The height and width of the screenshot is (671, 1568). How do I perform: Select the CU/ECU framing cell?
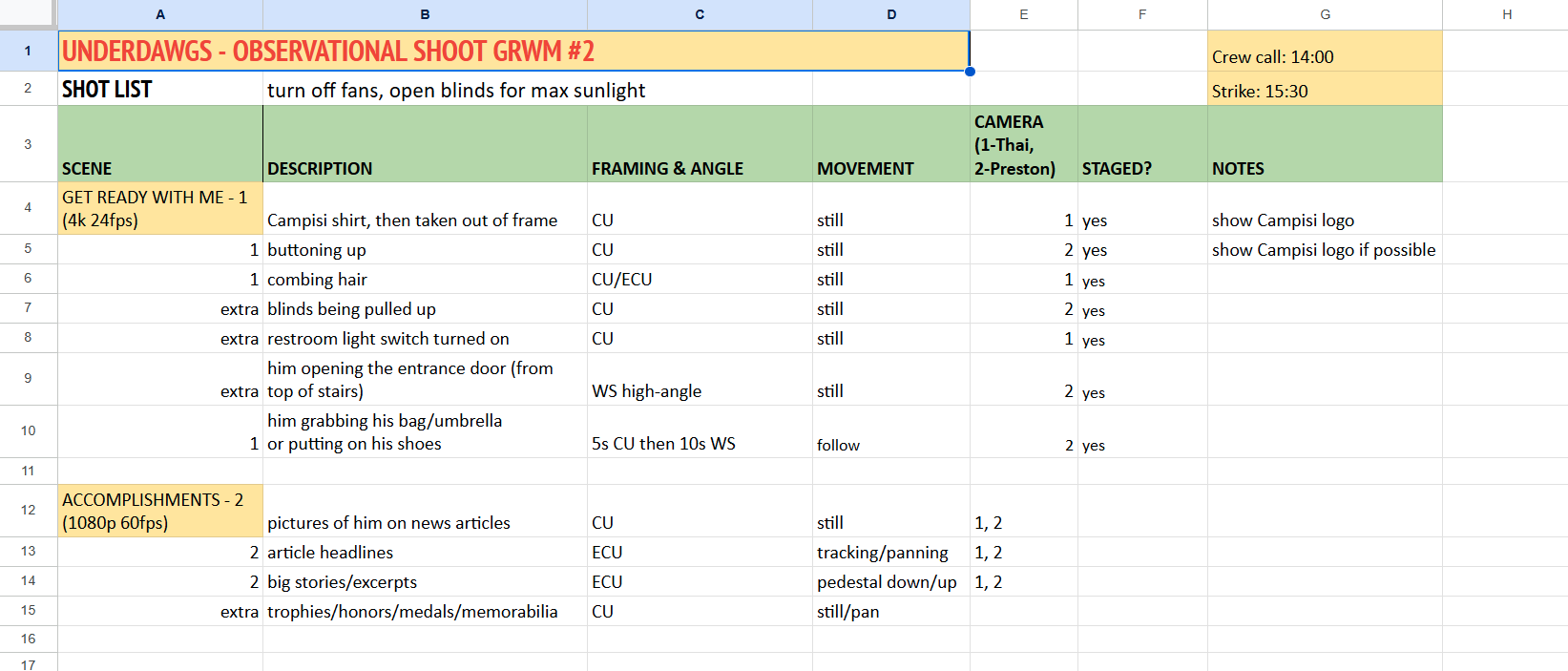[700, 279]
